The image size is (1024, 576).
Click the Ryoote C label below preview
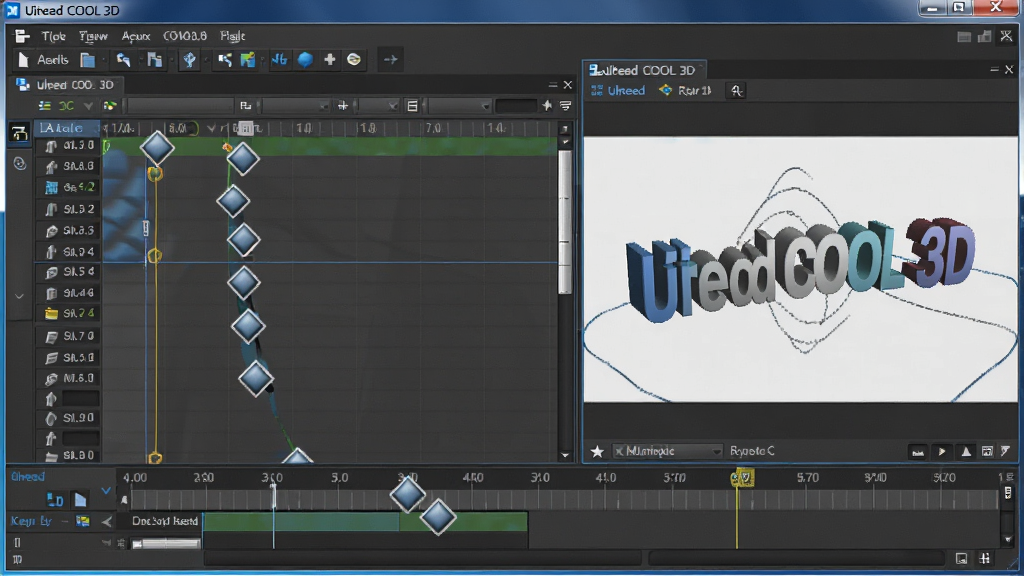[x=752, y=451]
